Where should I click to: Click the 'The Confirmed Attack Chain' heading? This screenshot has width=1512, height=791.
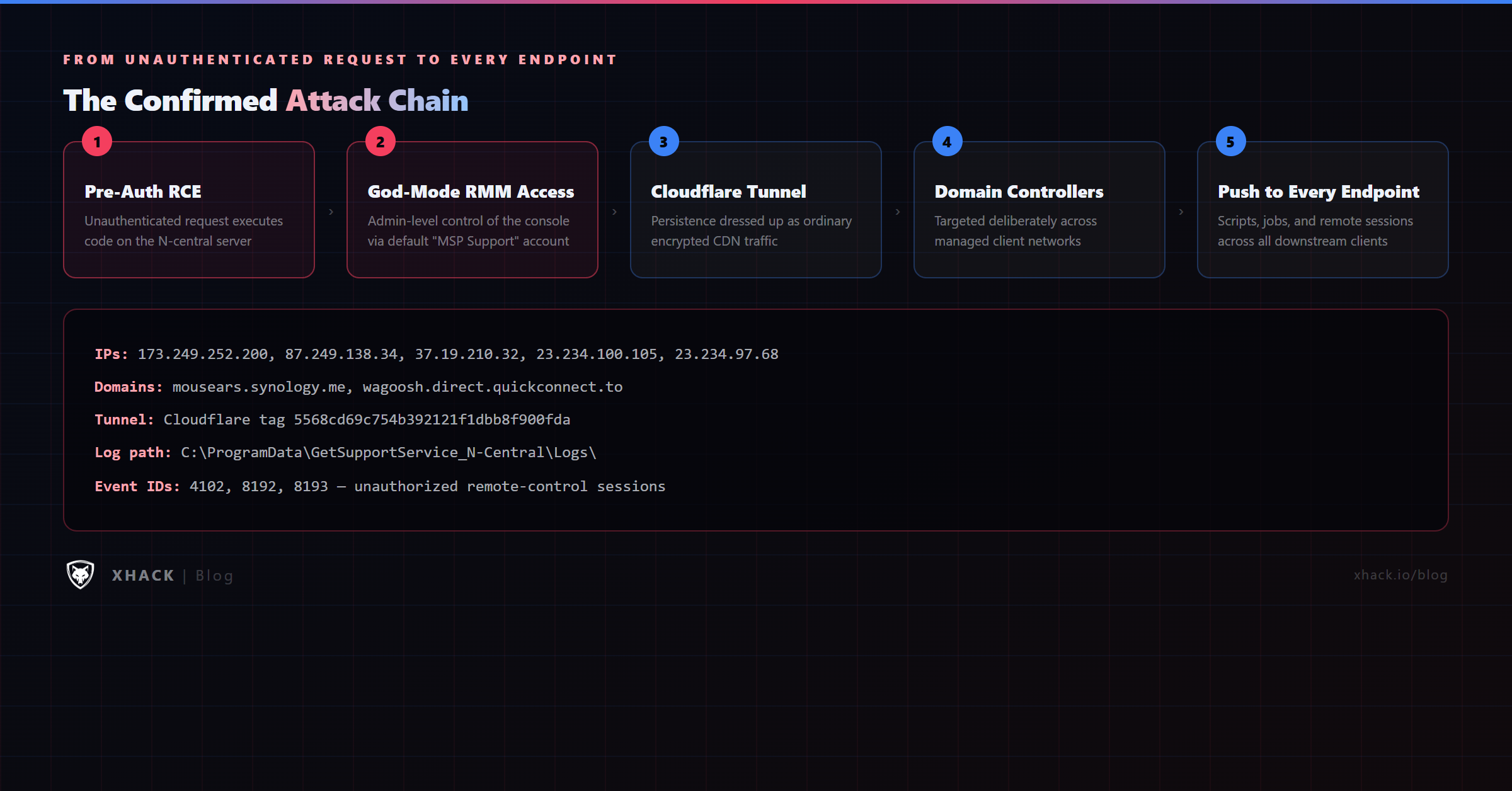tap(265, 101)
